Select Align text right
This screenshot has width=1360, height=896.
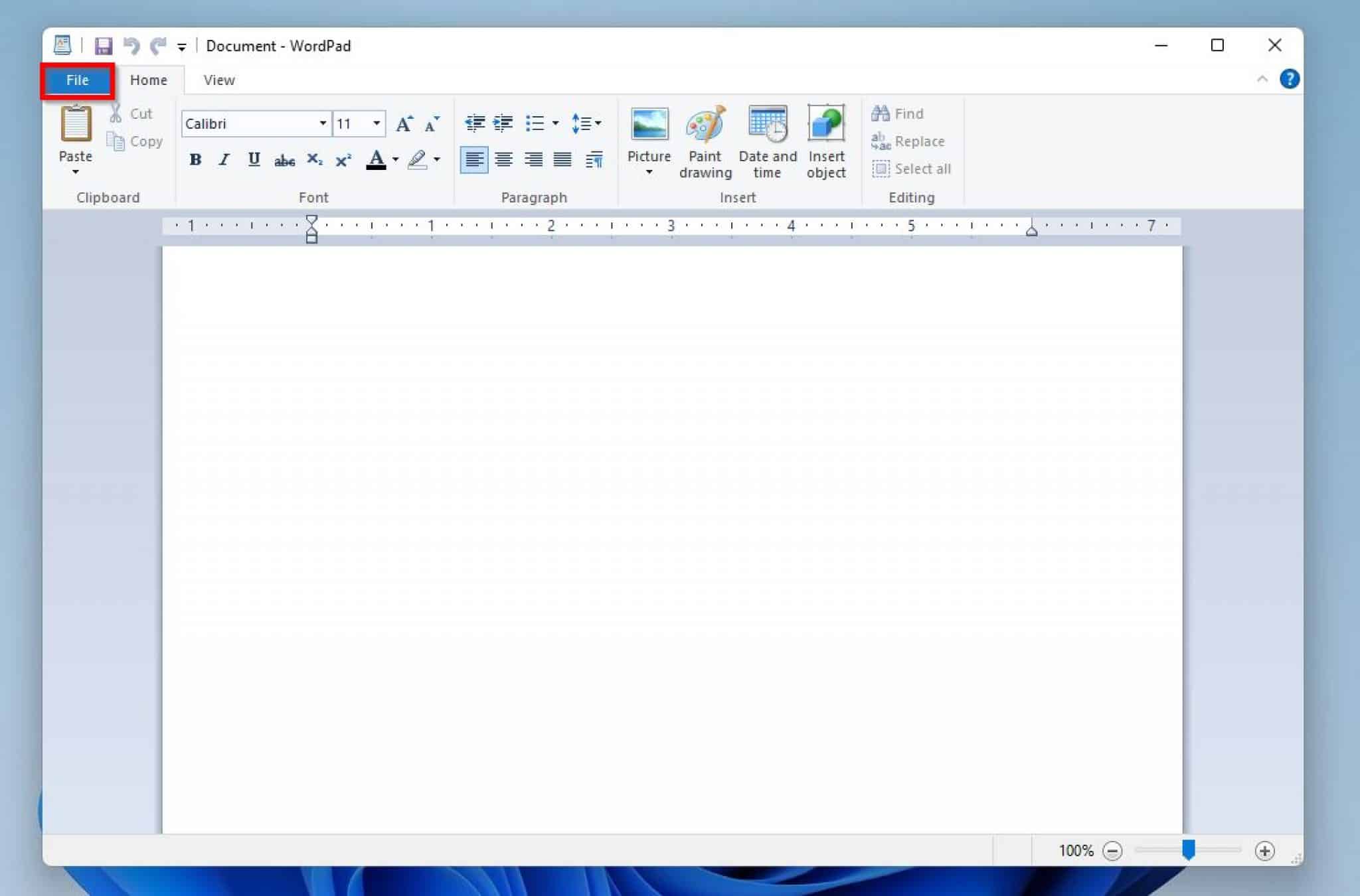[533, 159]
